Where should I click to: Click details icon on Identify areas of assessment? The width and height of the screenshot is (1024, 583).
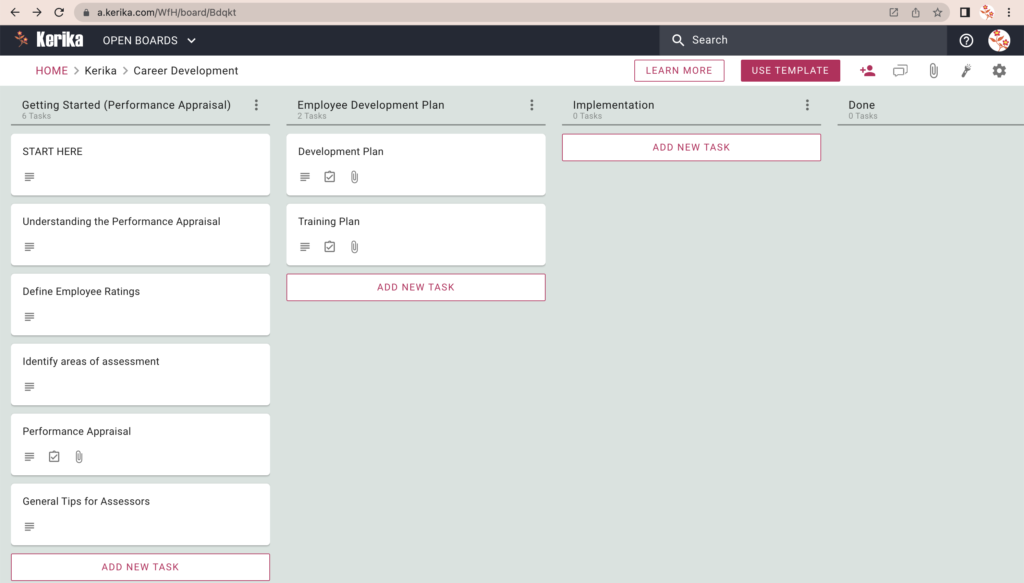pyautogui.click(x=29, y=386)
